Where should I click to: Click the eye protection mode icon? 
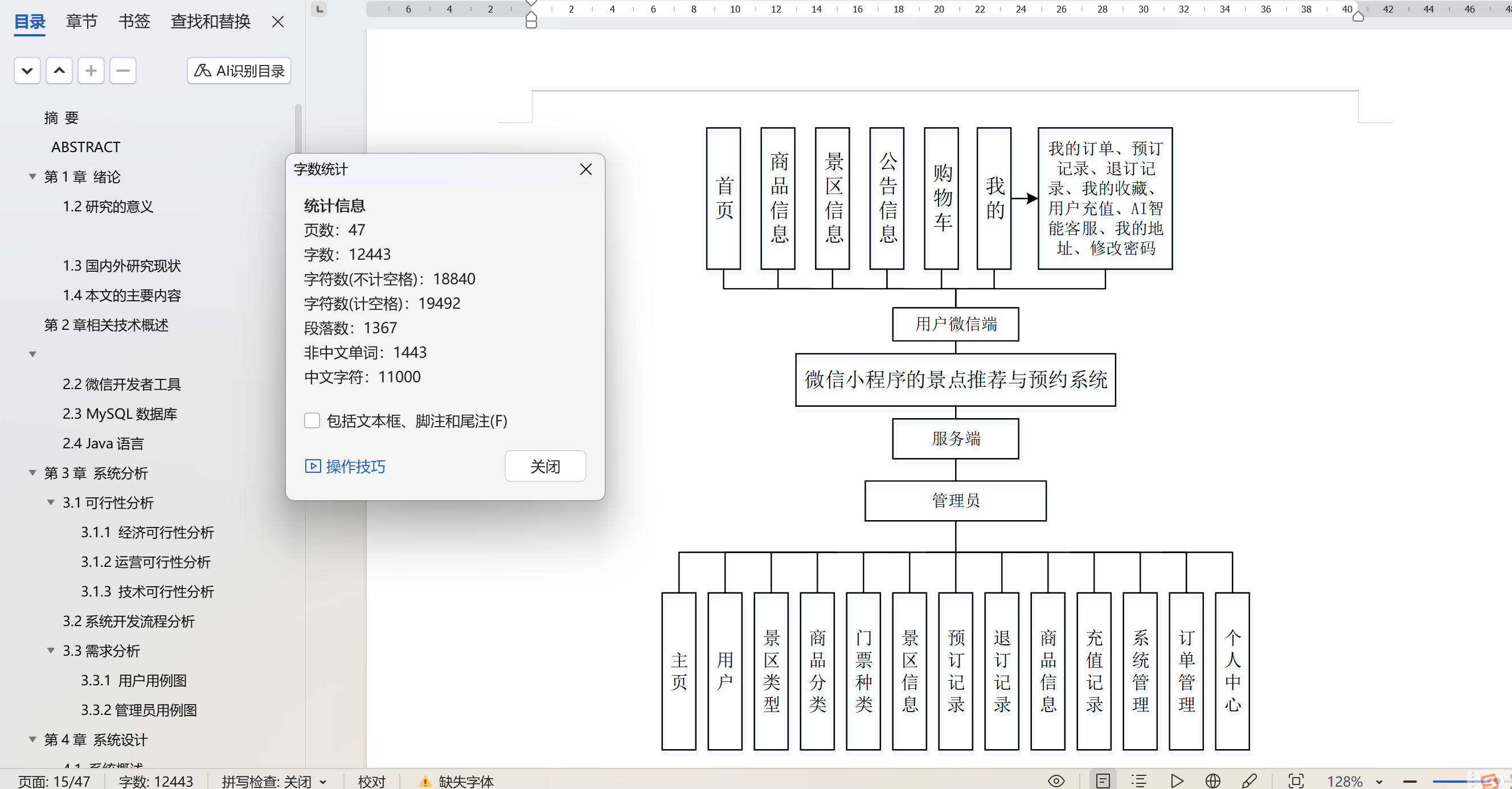click(1056, 781)
